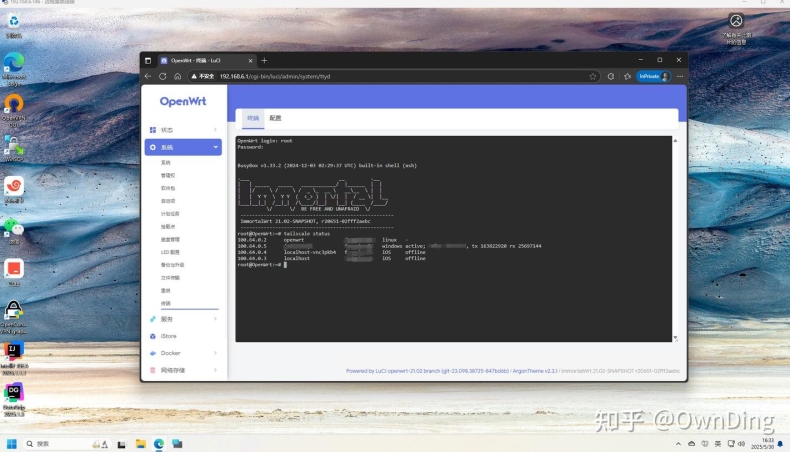Viewport: 790px width, 452px height.
Task: Click the iStore sidebar icon
Action: click(x=153, y=336)
